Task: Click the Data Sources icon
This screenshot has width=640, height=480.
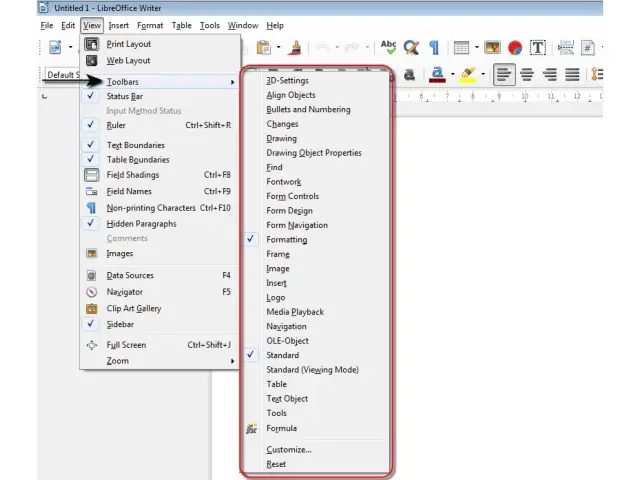Action: coord(92,276)
